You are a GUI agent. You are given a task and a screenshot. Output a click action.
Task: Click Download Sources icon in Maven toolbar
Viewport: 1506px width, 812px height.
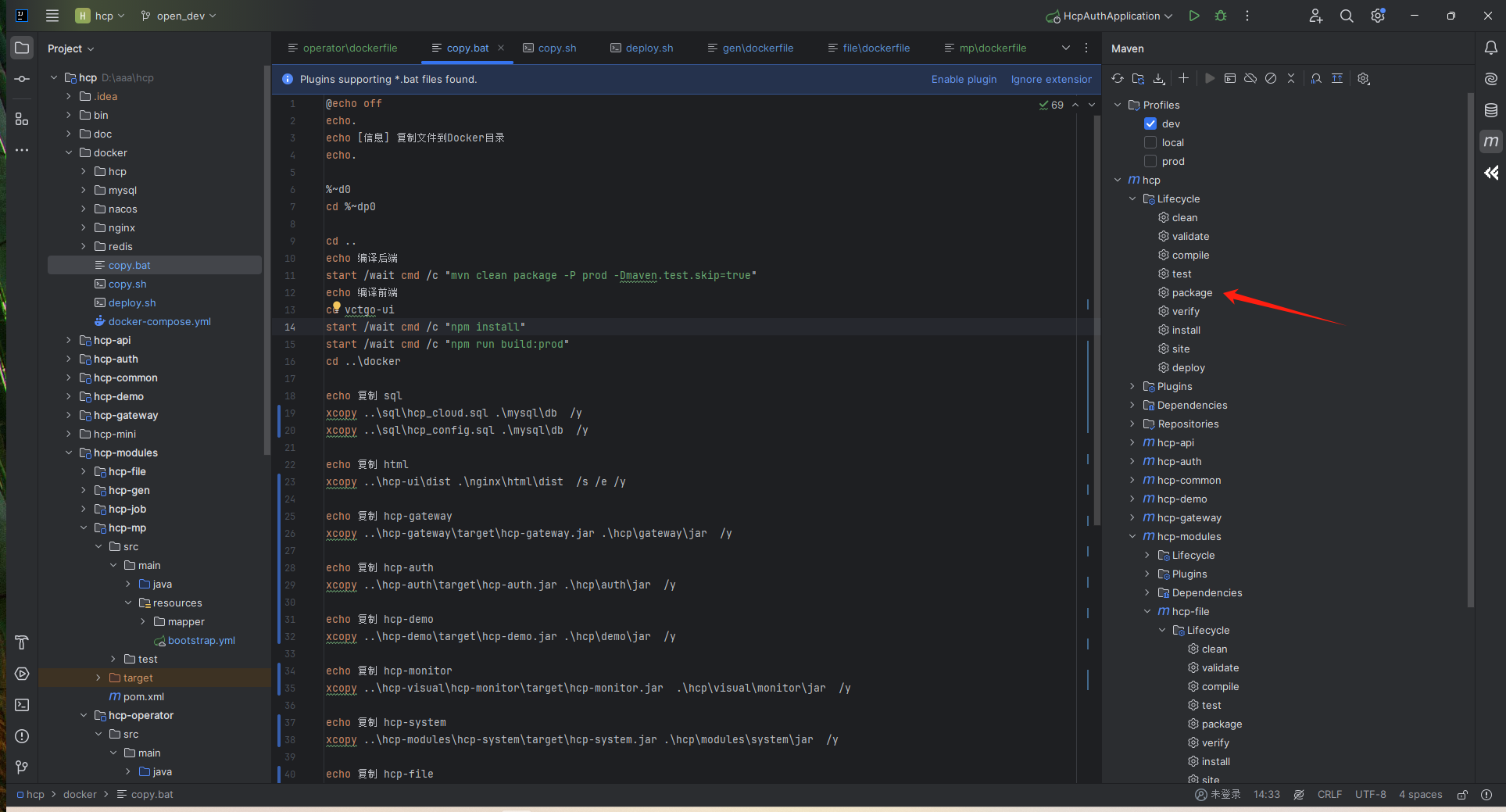coord(1159,78)
